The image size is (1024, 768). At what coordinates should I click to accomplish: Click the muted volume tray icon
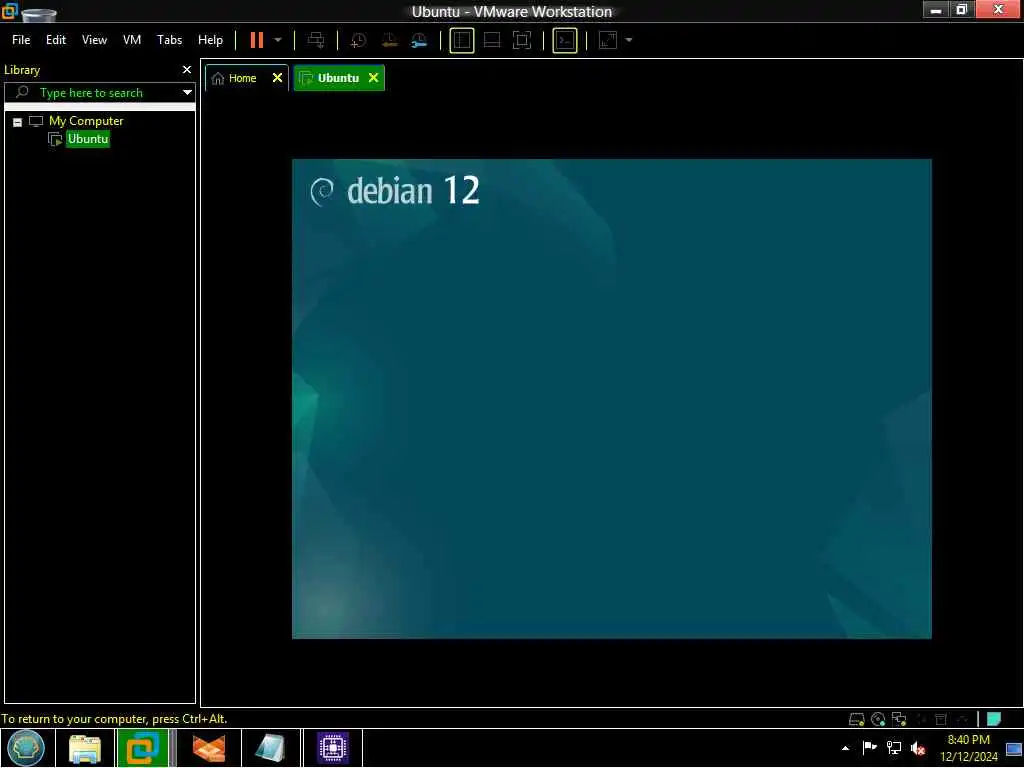(918, 748)
